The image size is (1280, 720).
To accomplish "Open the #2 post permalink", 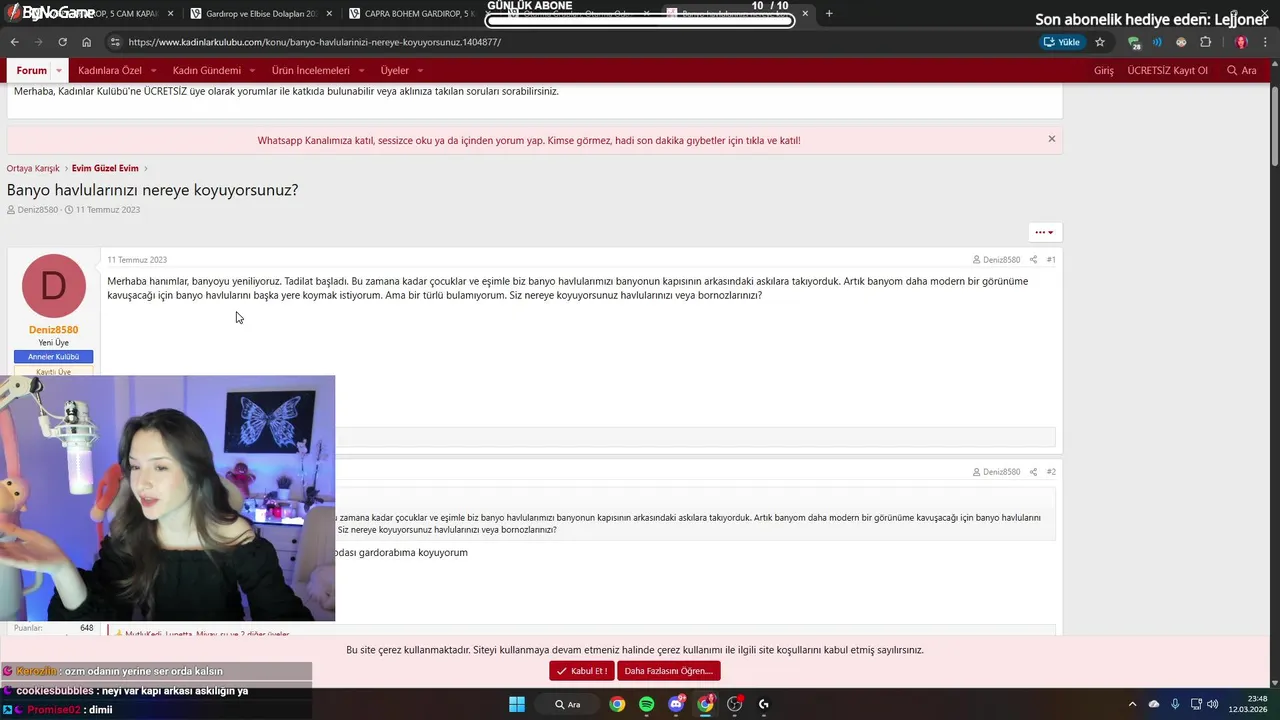I will [1051, 472].
